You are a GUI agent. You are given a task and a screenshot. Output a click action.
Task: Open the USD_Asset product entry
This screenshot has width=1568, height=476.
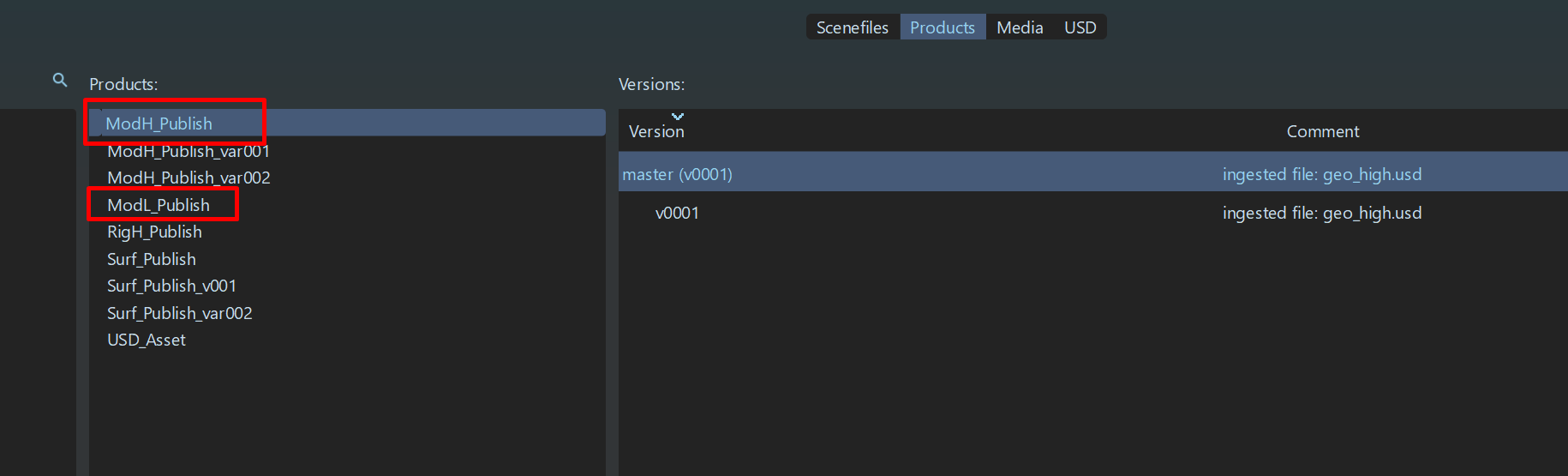[x=147, y=340]
